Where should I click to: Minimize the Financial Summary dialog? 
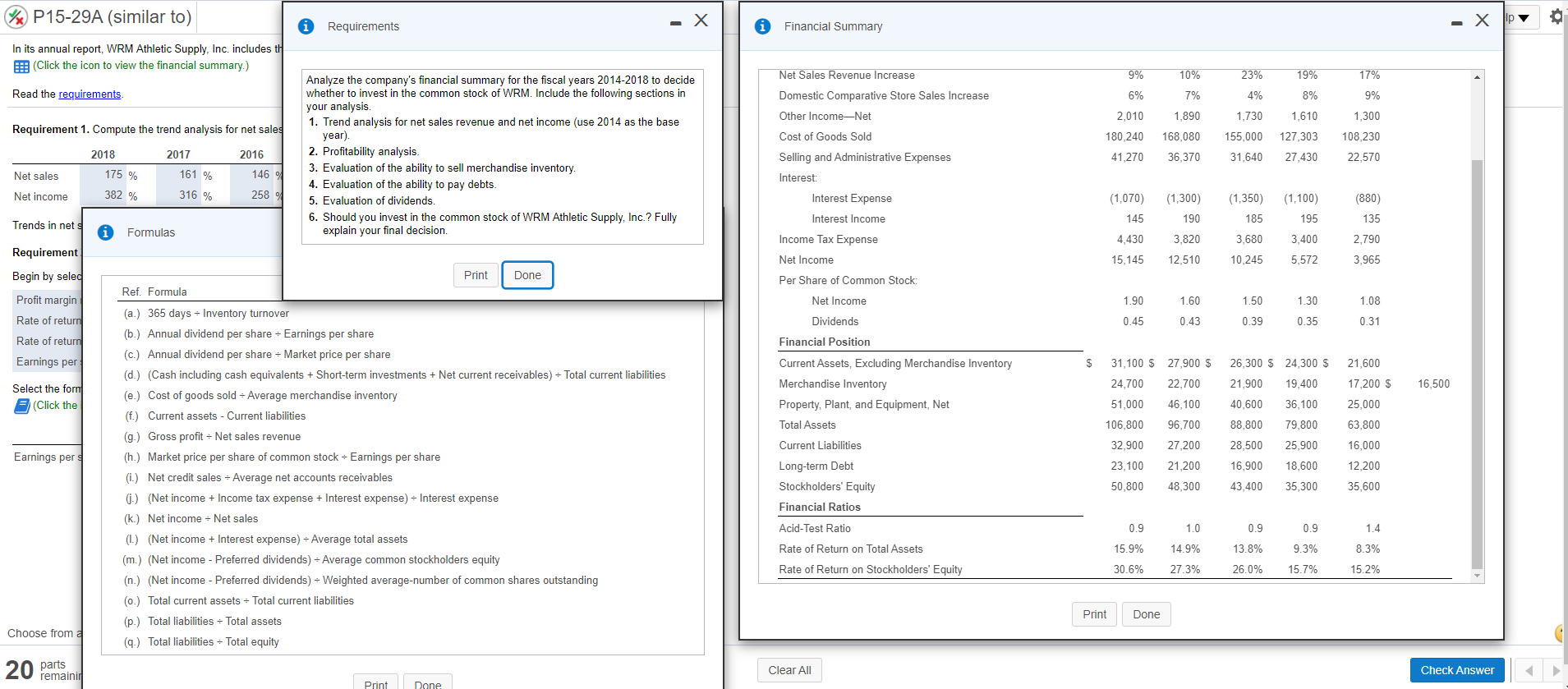(x=1456, y=23)
